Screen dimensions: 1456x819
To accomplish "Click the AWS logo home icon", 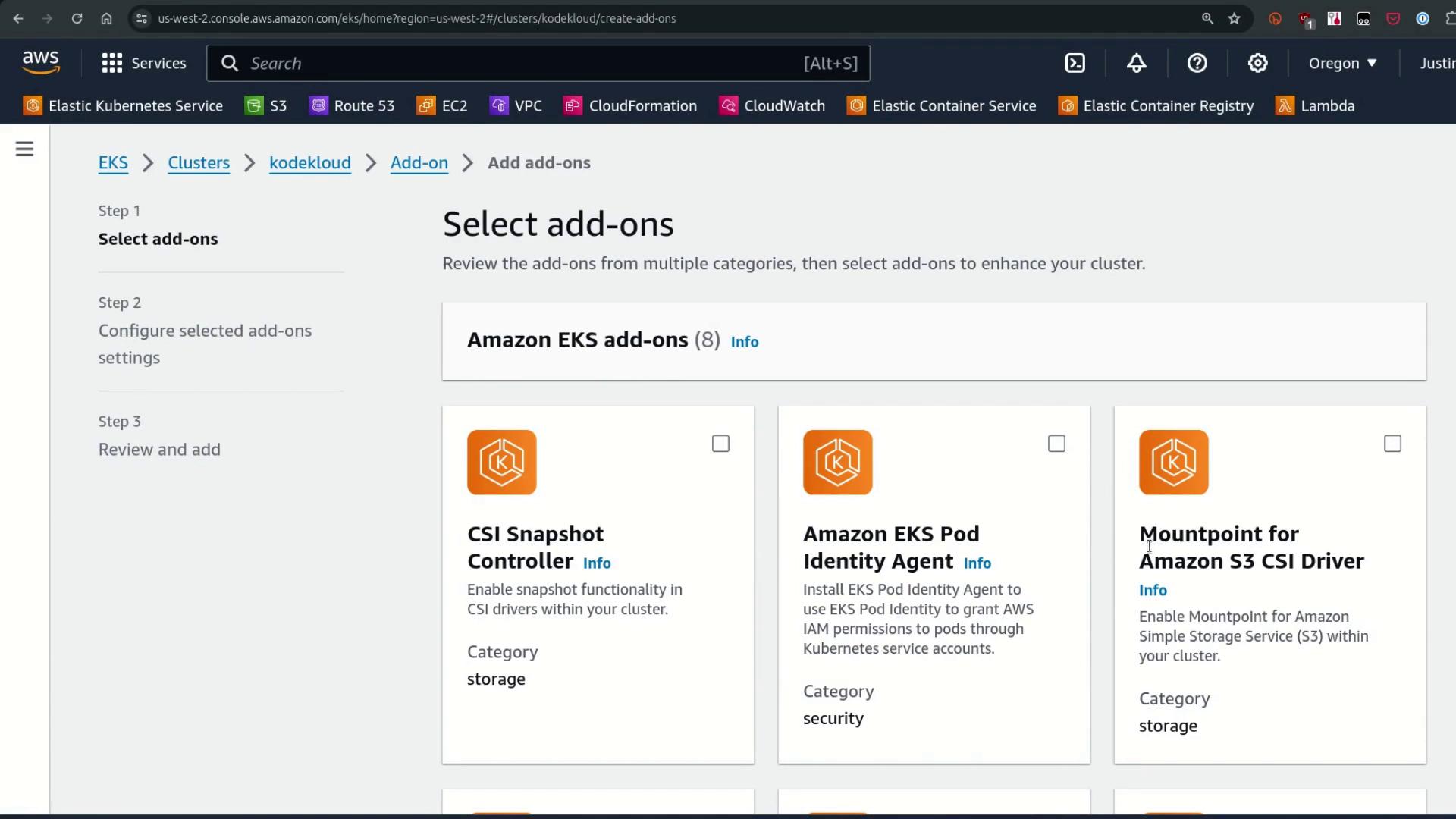I will pyautogui.click(x=41, y=63).
